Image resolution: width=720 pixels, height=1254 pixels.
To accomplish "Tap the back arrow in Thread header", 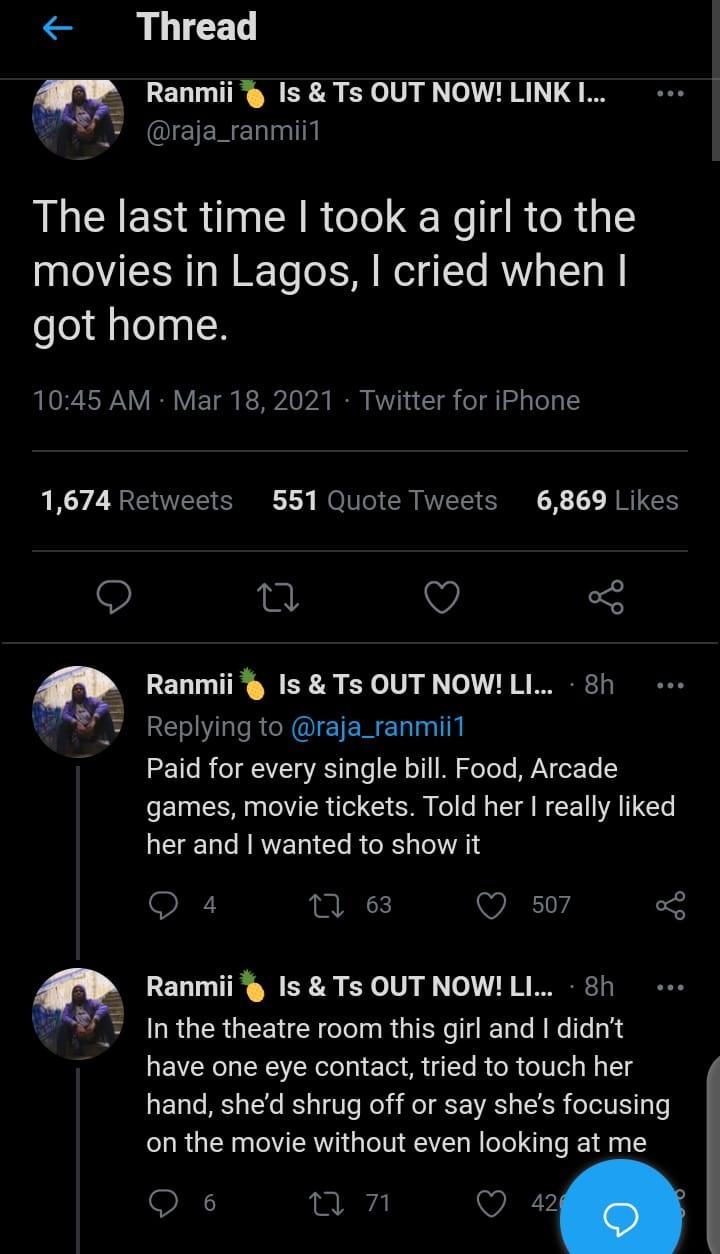I will tap(59, 29).
